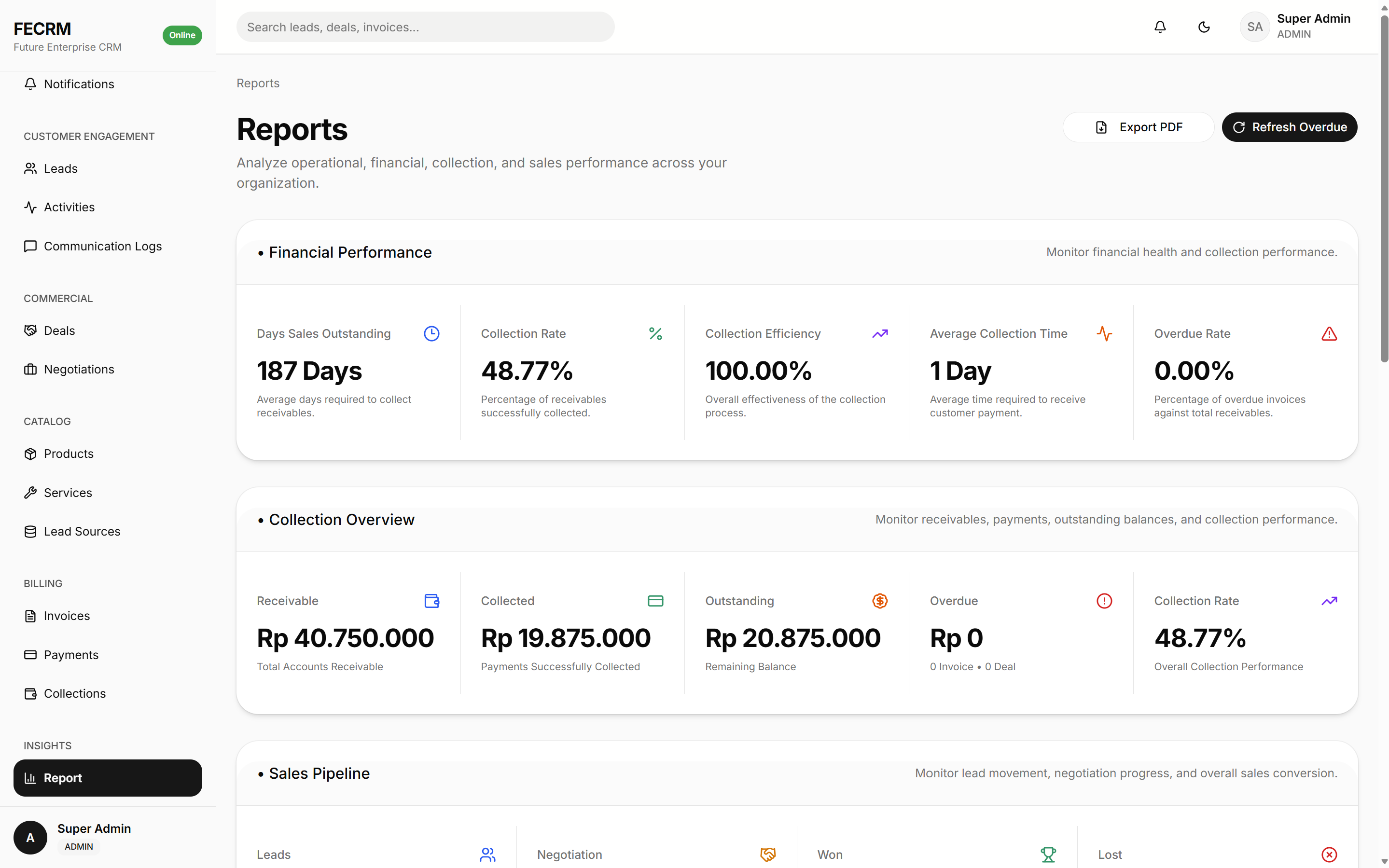This screenshot has width=1389, height=868.
Task: Click the Collected card icon
Action: point(655,601)
